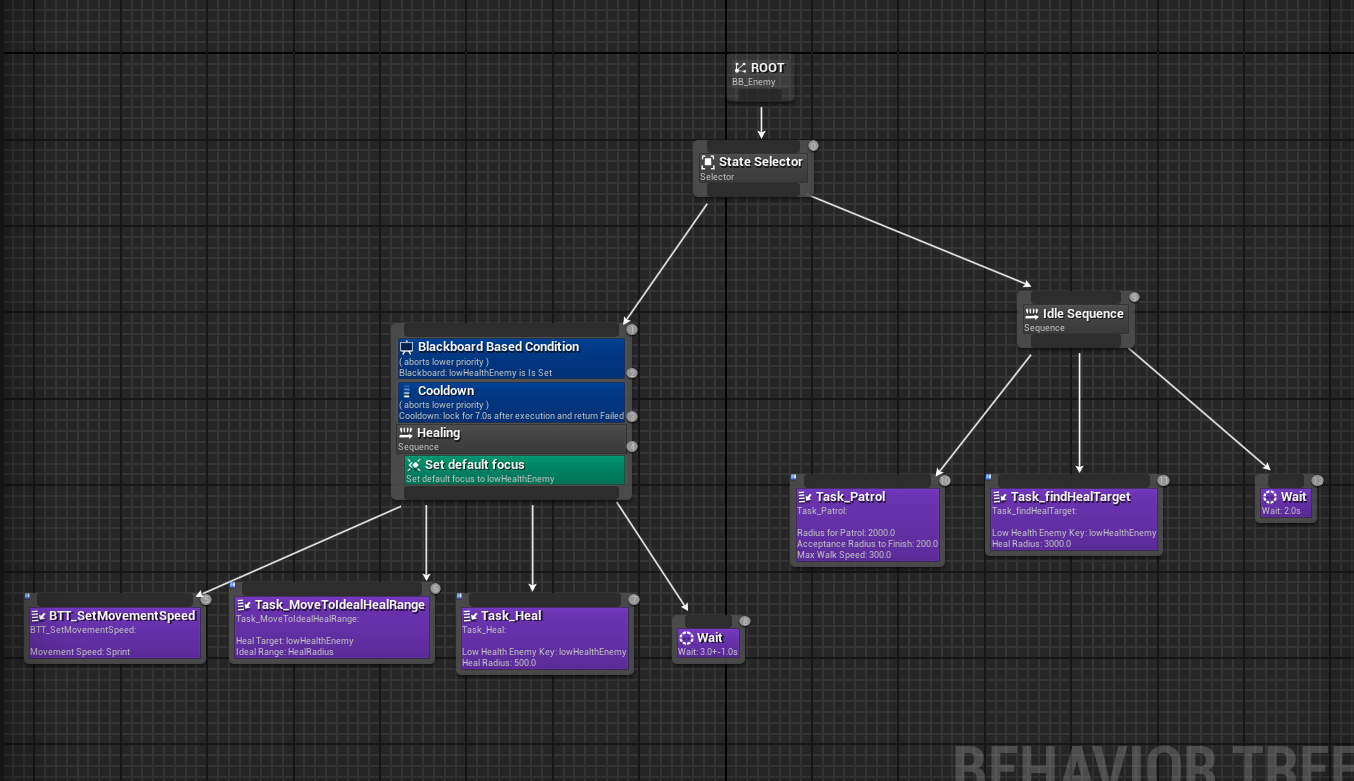Click the Cooldown decorator icon

coord(407,391)
